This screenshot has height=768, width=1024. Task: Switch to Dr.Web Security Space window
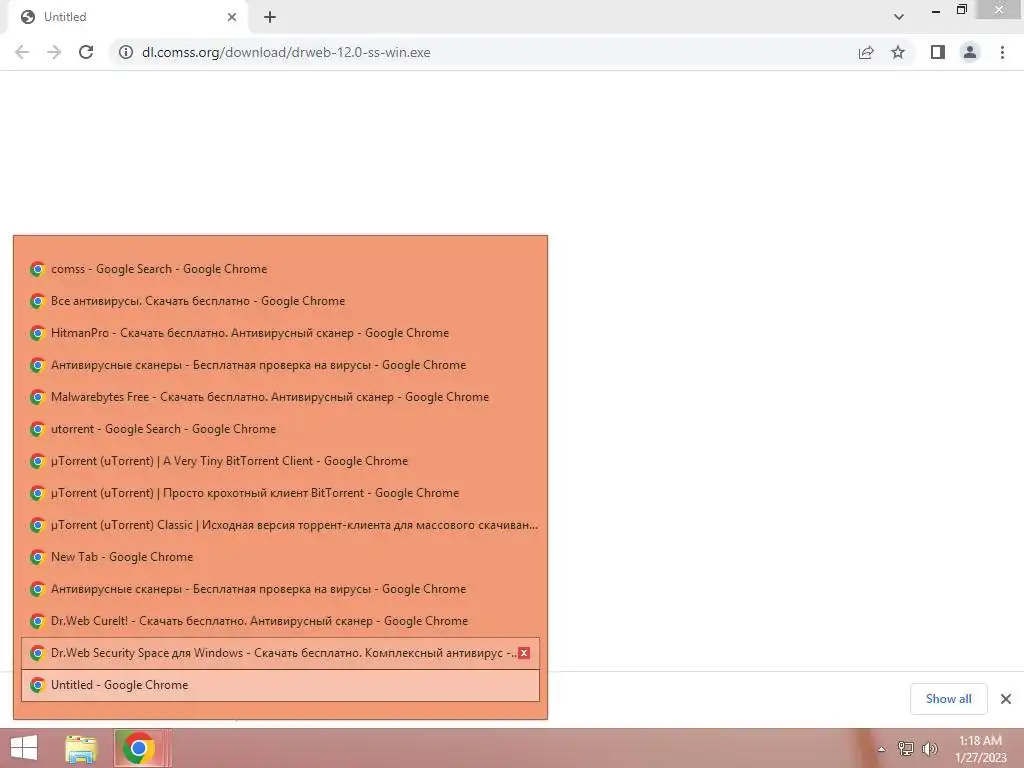(x=280, y=653)
